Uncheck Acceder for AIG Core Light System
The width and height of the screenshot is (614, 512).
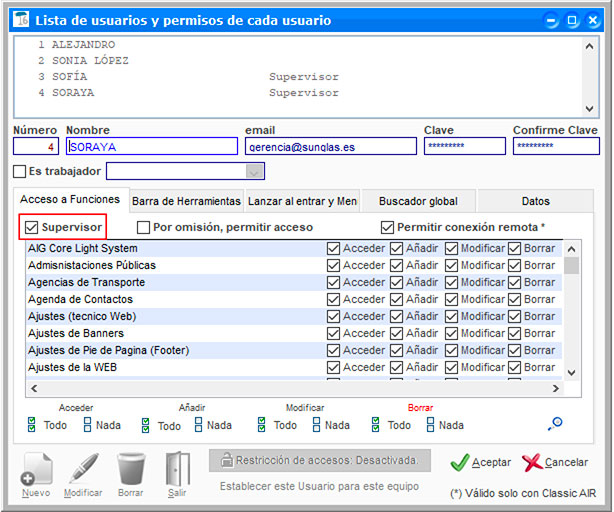[x=333, y=248]
